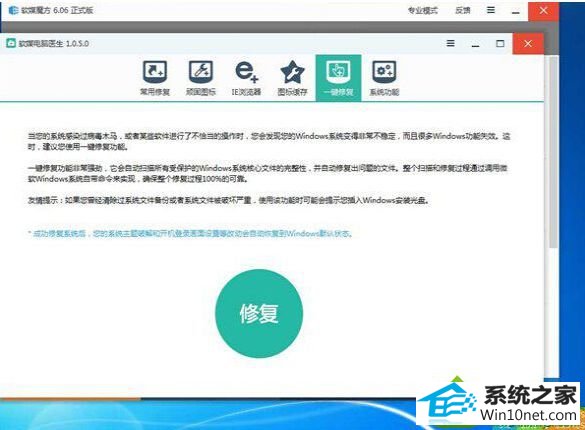The image size is (585, 430).
Task: Open the 系统功能 gears tab
Action: pos(384,78)
